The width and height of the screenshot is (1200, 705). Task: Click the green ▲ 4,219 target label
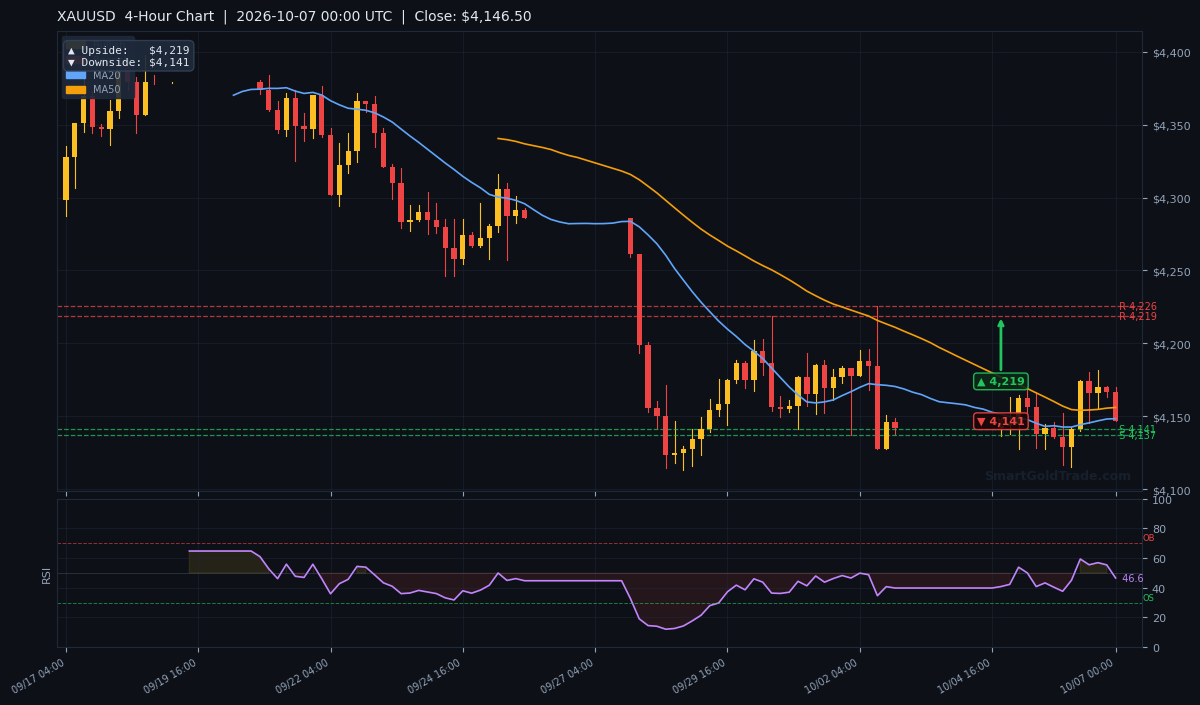1000,381
